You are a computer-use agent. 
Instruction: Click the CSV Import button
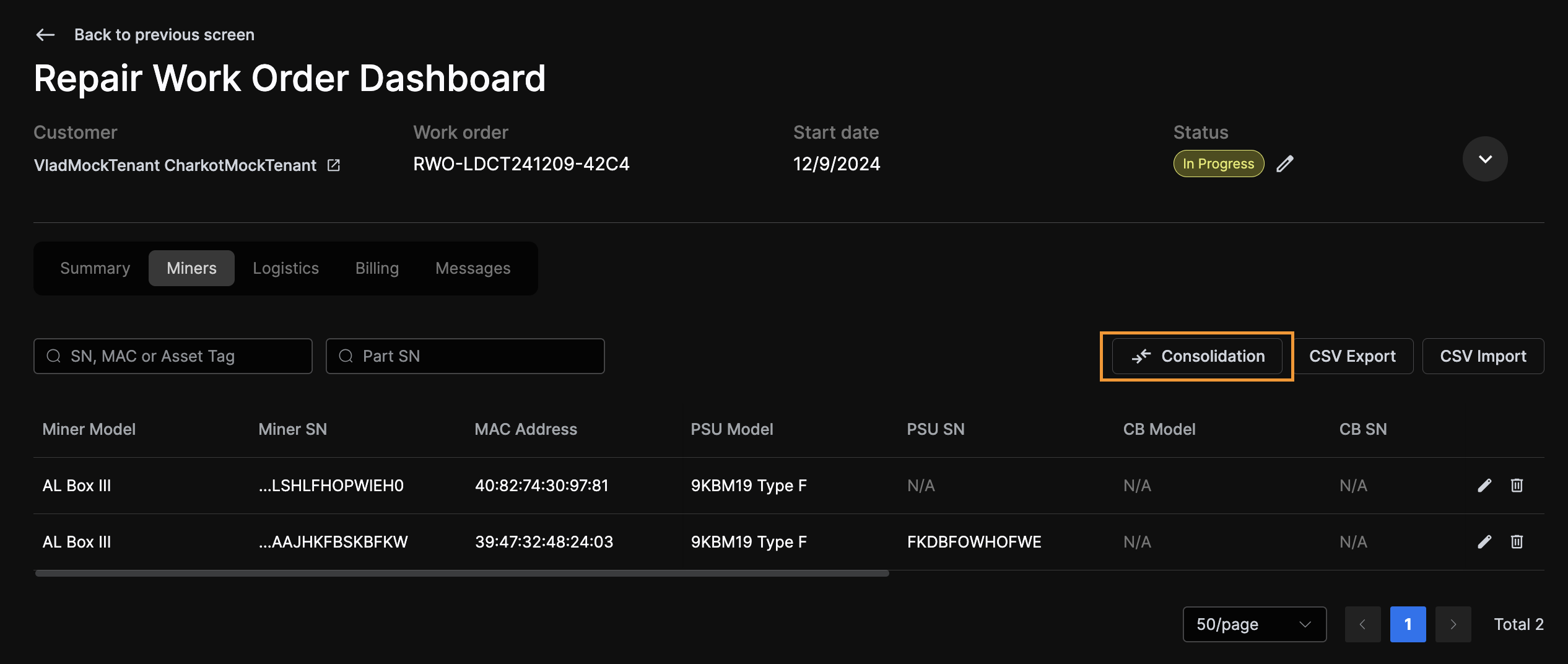tap(1483, 356)
